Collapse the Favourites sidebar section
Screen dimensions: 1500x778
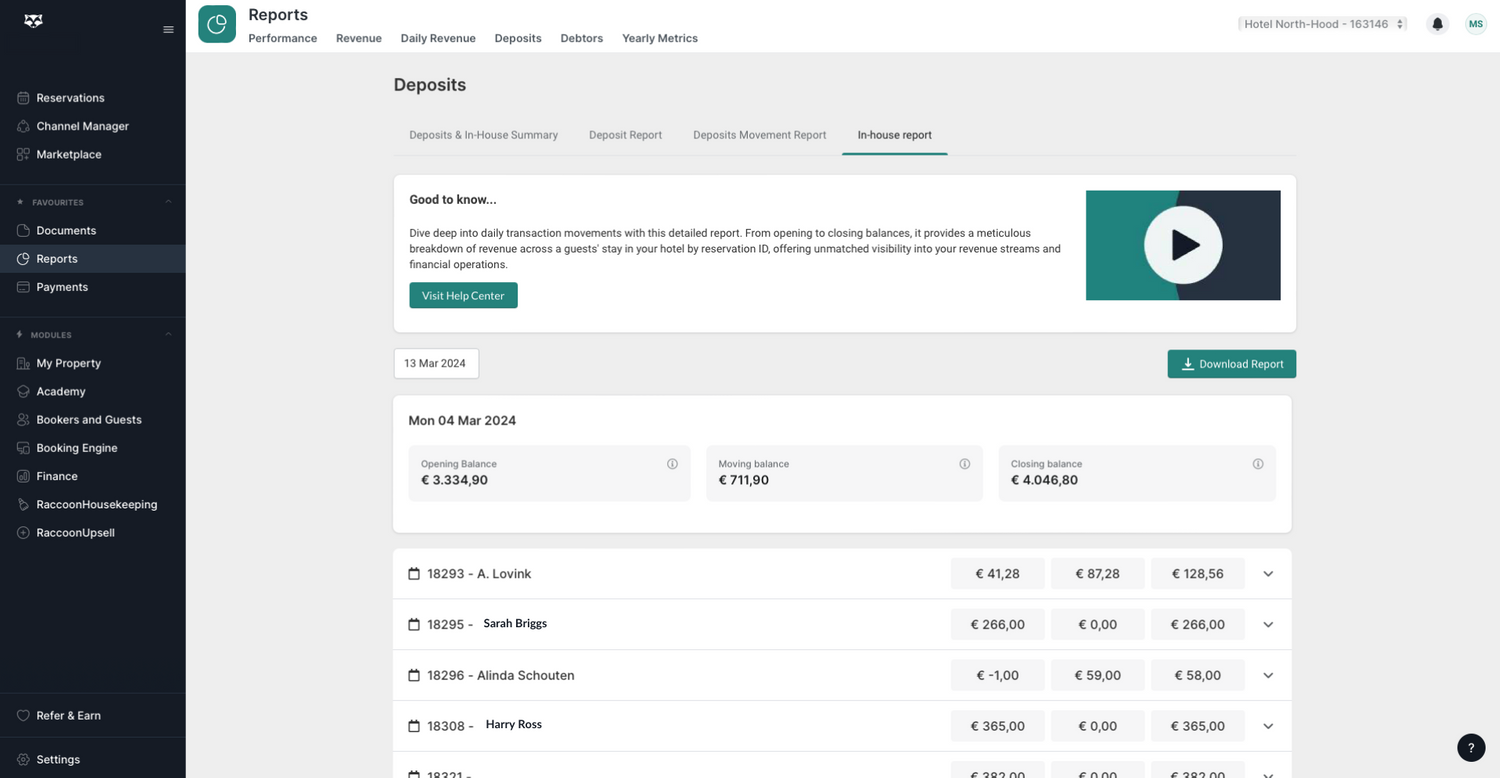click(168, 202)
